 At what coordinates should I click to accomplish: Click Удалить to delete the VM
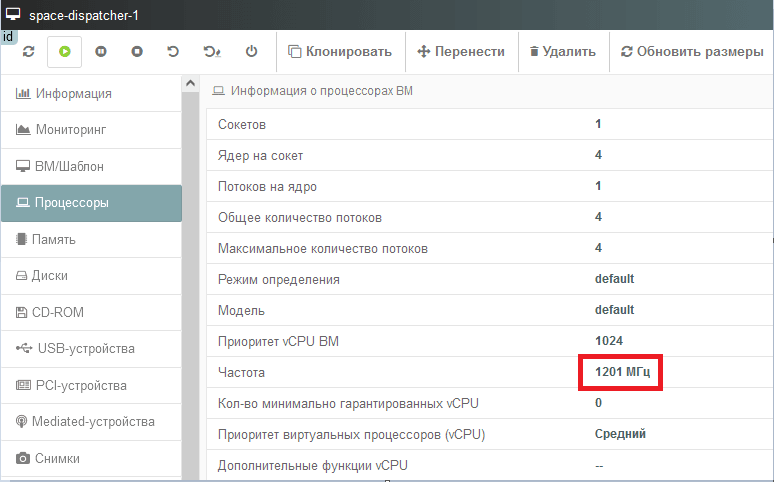(x=562, y=51)
